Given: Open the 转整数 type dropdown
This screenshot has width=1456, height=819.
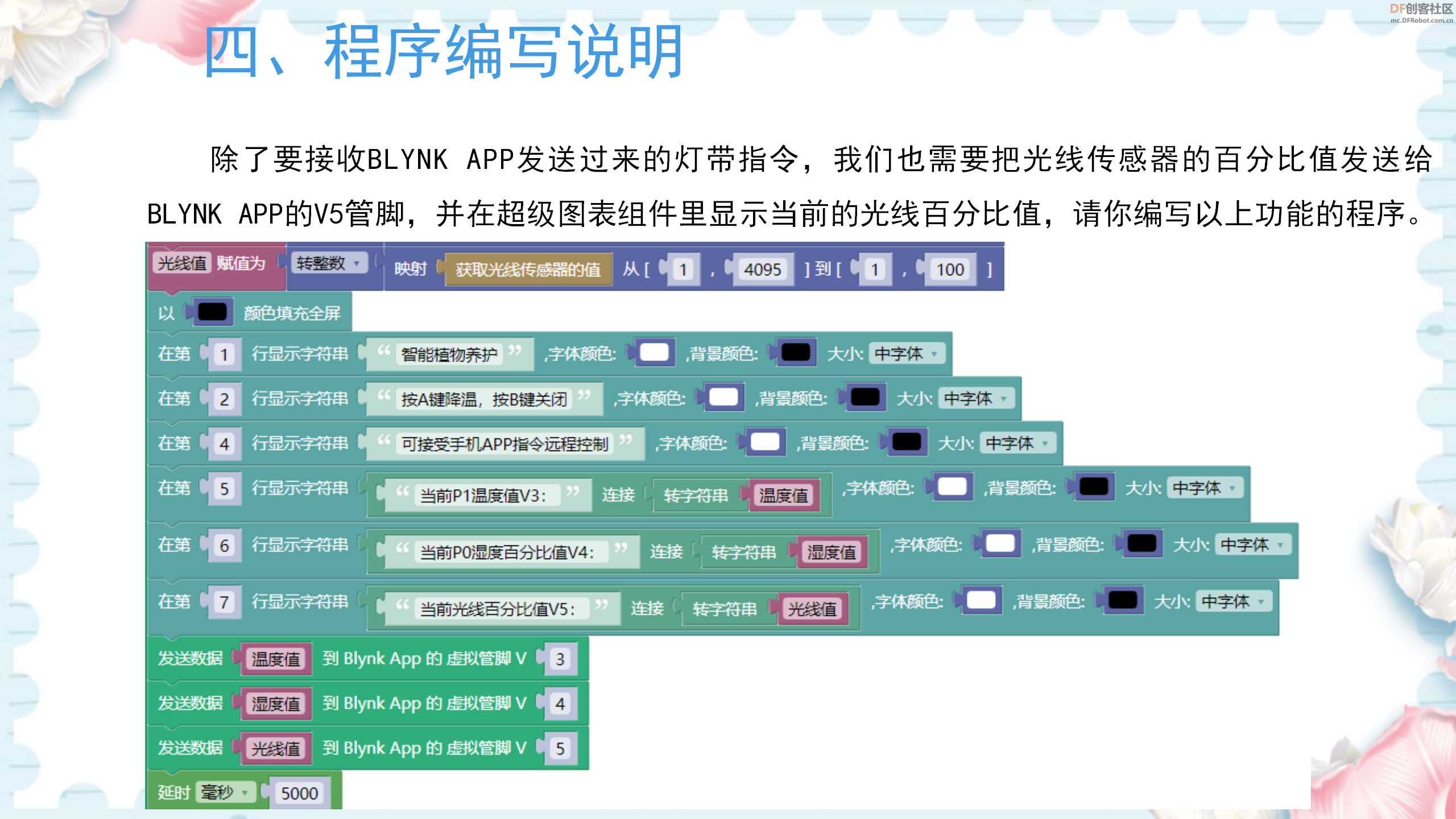Looking at the screenshot, I should point(329,263).
